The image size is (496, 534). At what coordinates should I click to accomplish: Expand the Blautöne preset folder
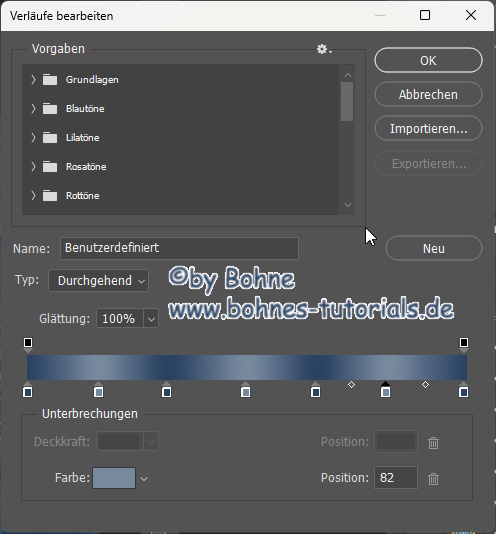[33, 109]
